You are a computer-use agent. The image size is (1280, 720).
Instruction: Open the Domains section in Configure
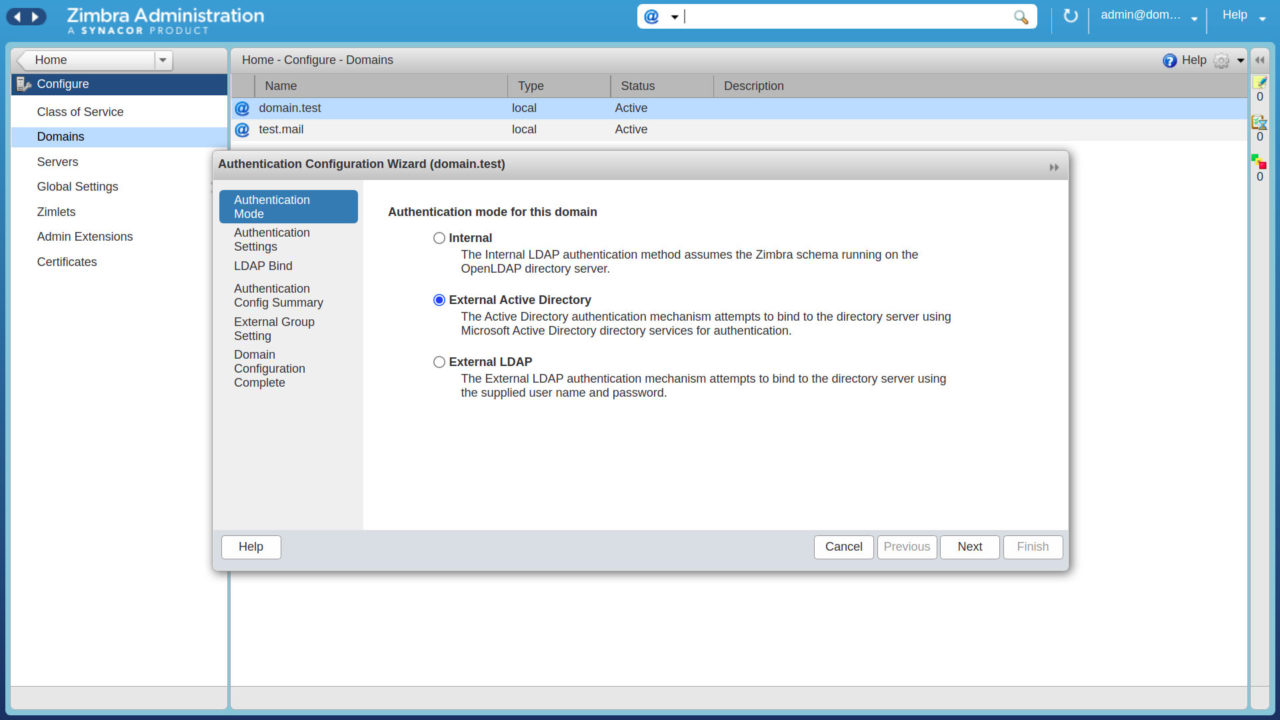click(x=61, y=136)
